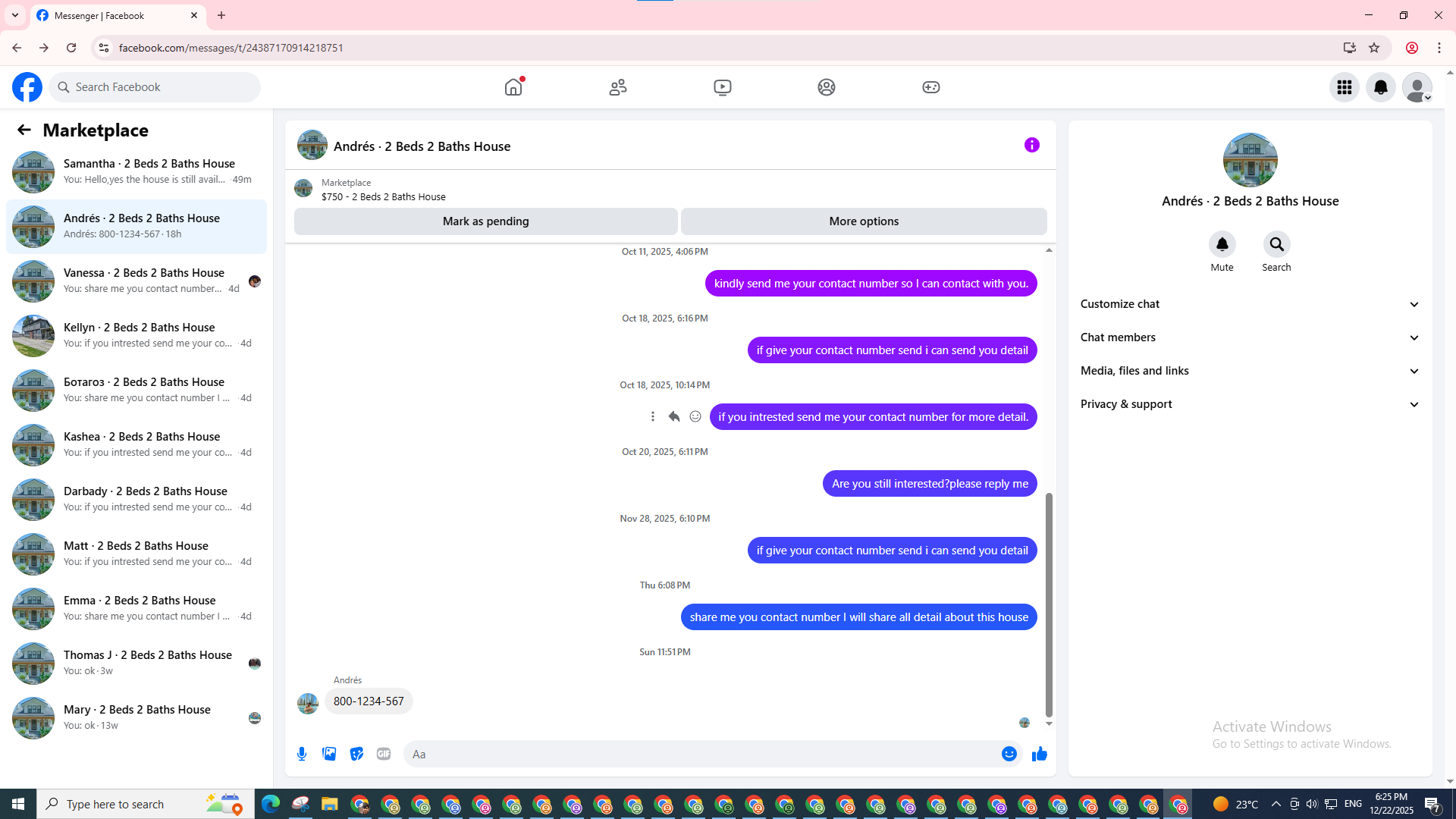Click the conversation information icon

[x=1031, y=145]
